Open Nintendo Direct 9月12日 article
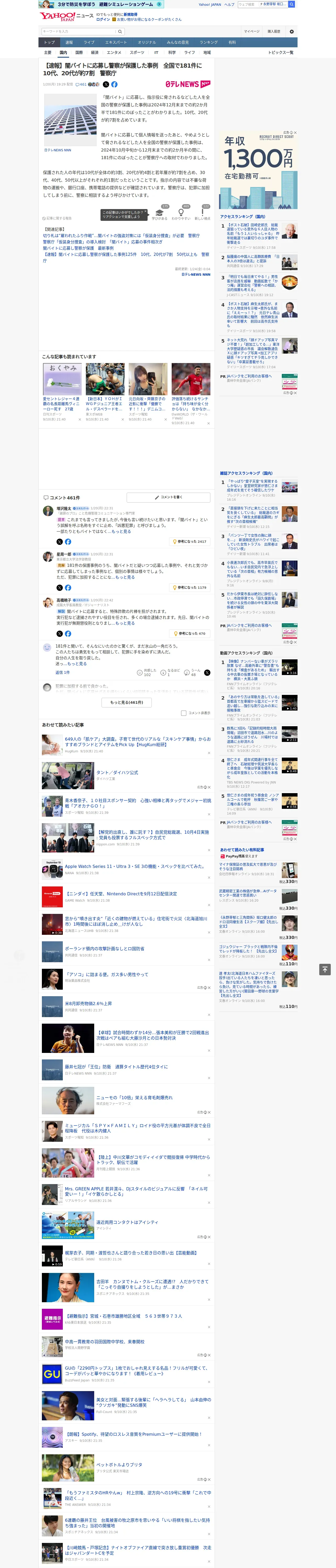 [121, 893]
